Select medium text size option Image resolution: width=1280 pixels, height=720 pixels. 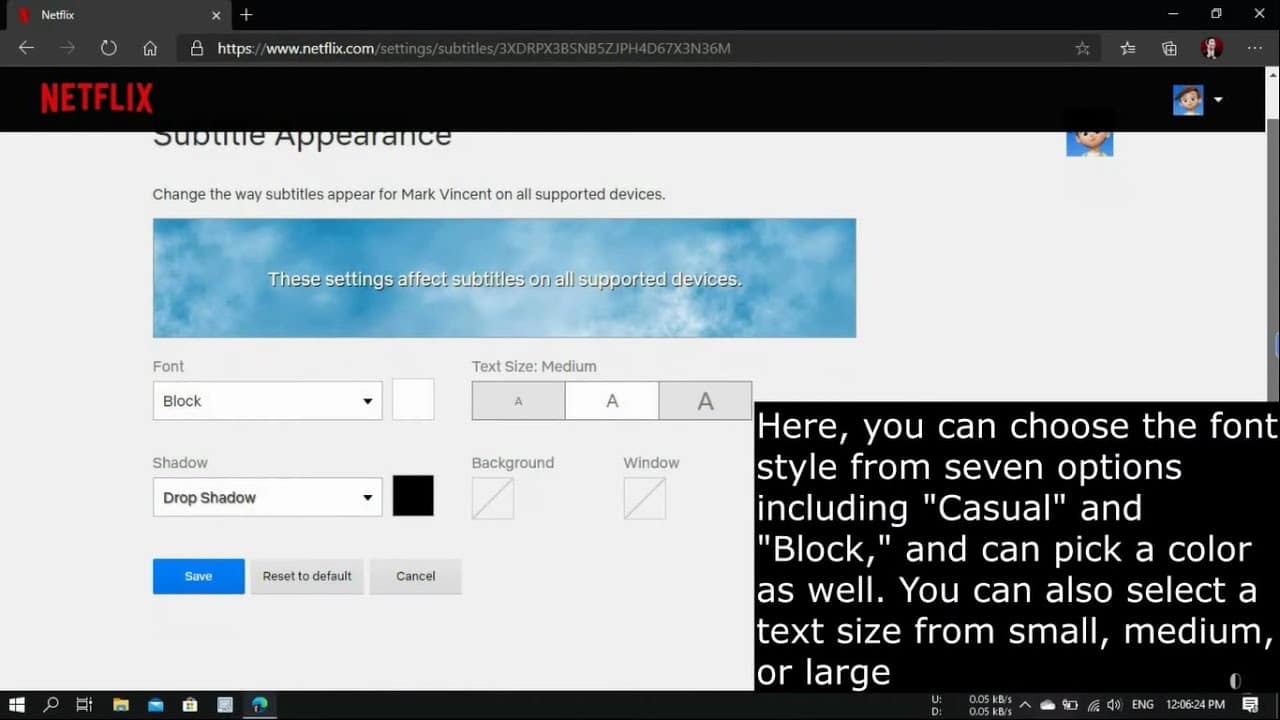[x=612, y=401]
